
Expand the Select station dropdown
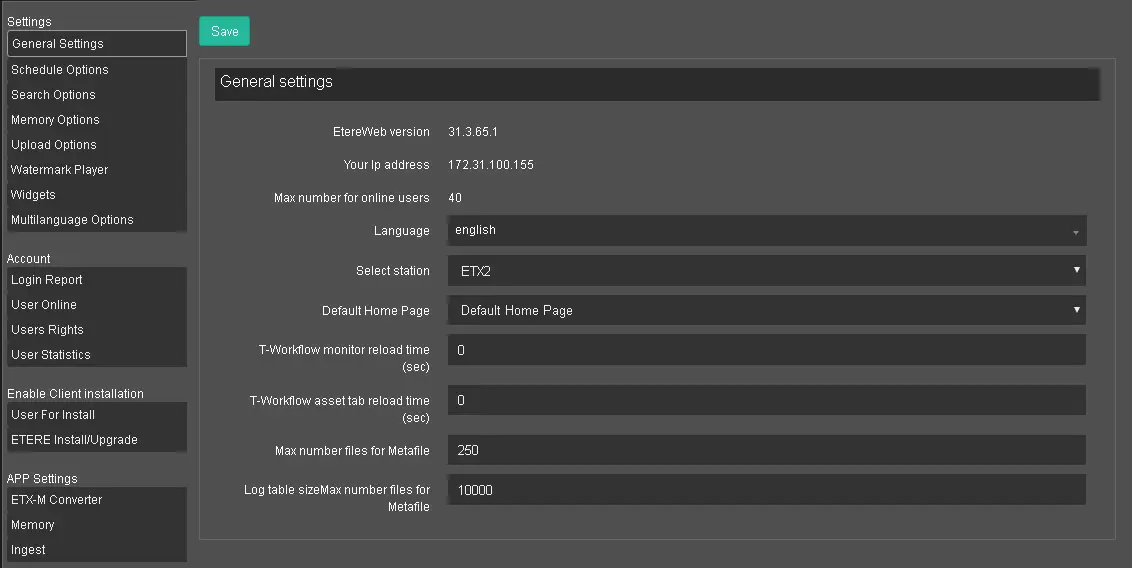pyautogui.click(x=766, y=270)
